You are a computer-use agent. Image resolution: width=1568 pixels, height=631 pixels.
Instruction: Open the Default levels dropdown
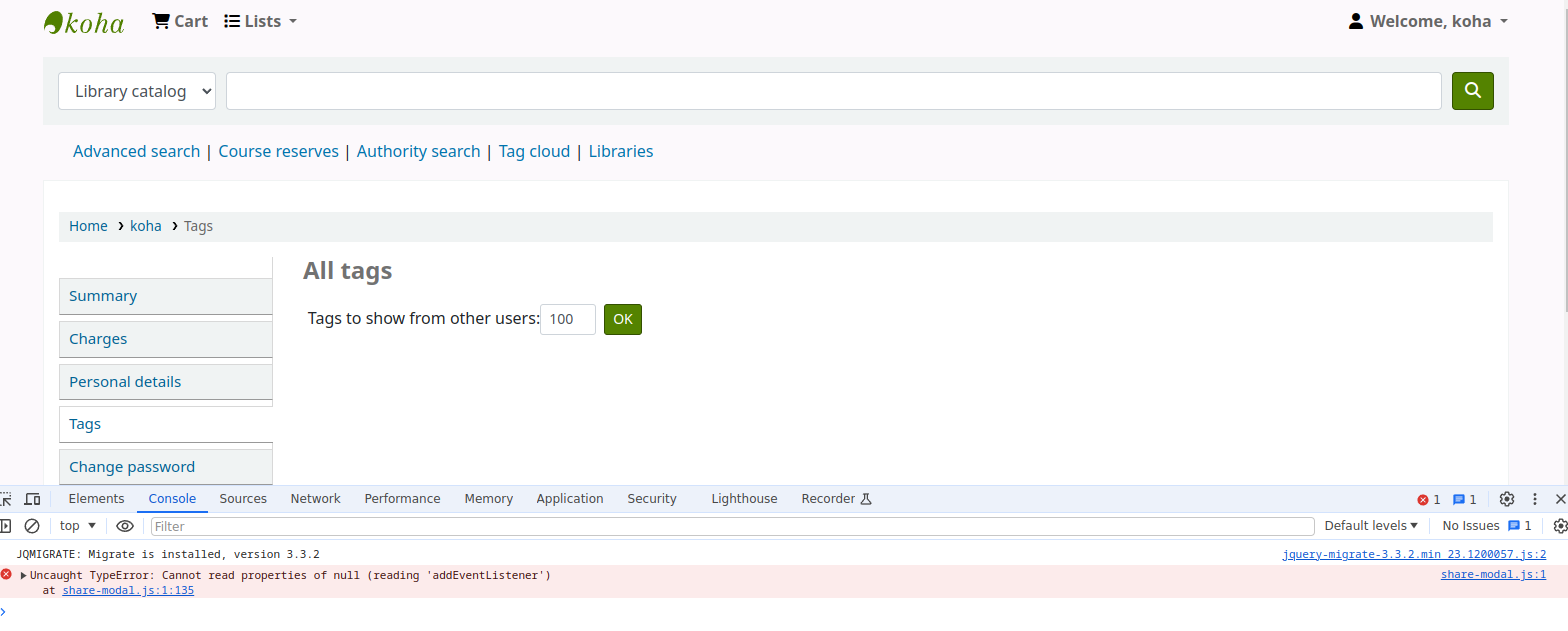pos(1371,526)
